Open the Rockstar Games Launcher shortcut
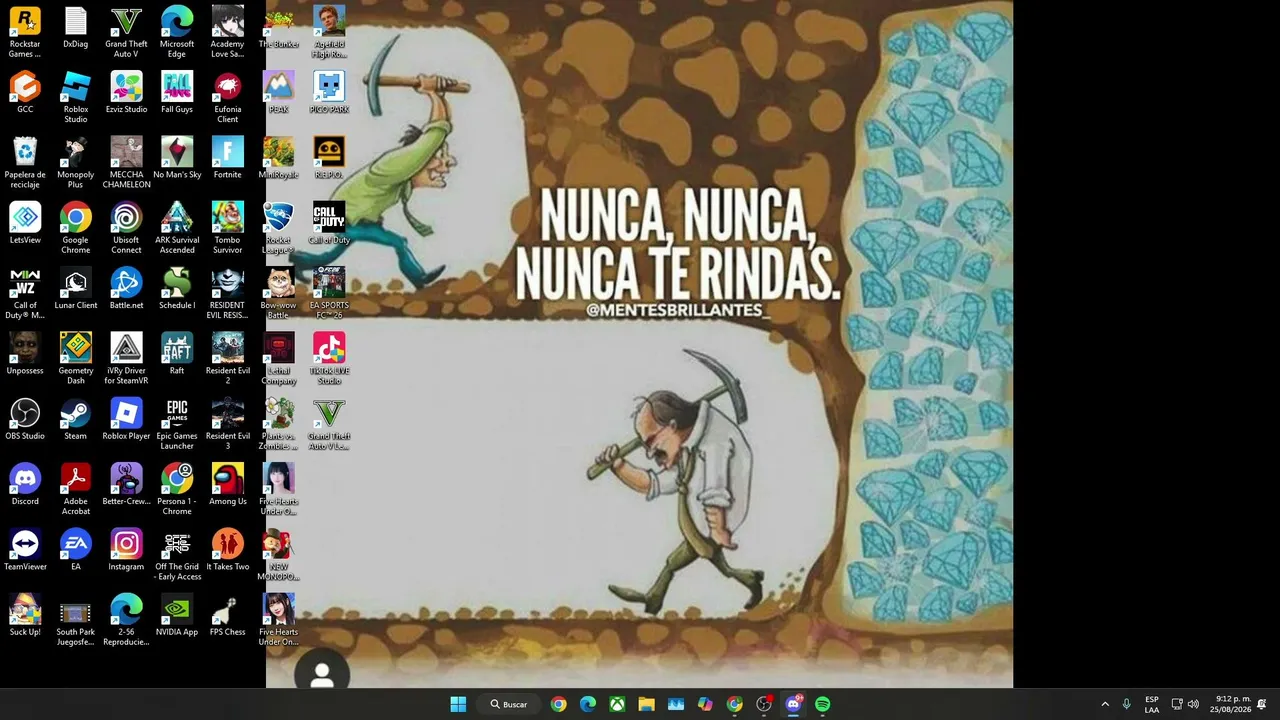This screenshot has height=720, width=1280. click(x=25, y=32)
